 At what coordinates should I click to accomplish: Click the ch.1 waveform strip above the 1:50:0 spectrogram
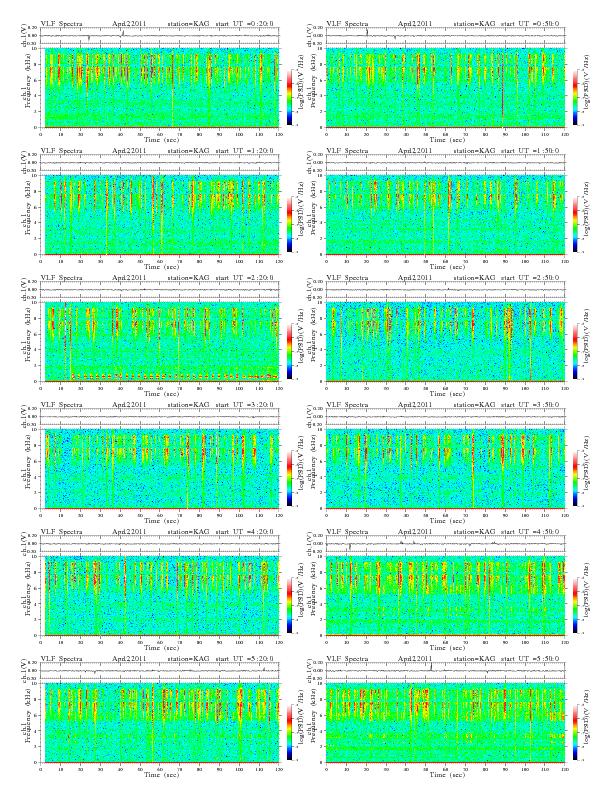point(445,163)
